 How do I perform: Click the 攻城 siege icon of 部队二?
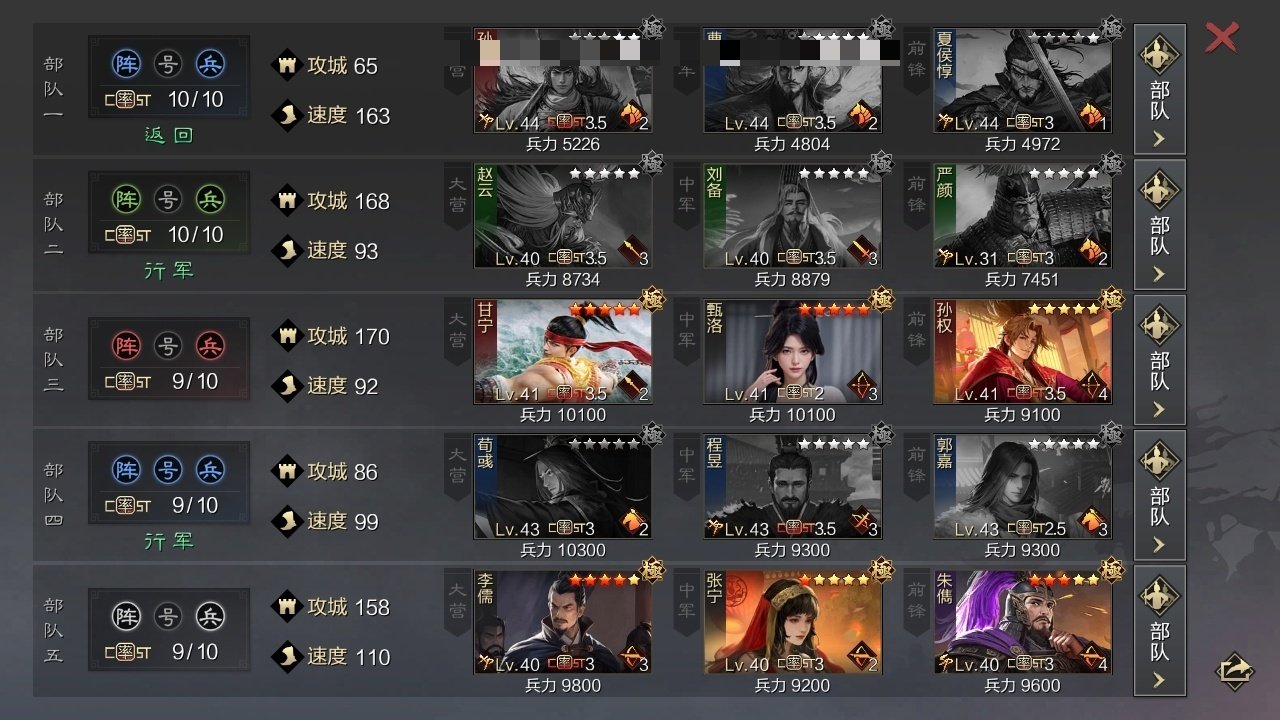click(288, 200)
